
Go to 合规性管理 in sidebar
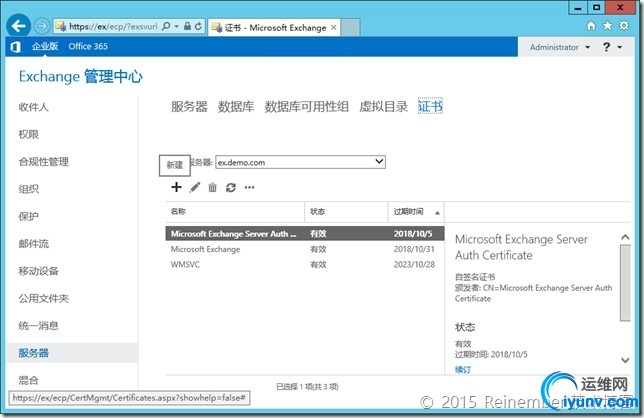[x=44, y=162]
